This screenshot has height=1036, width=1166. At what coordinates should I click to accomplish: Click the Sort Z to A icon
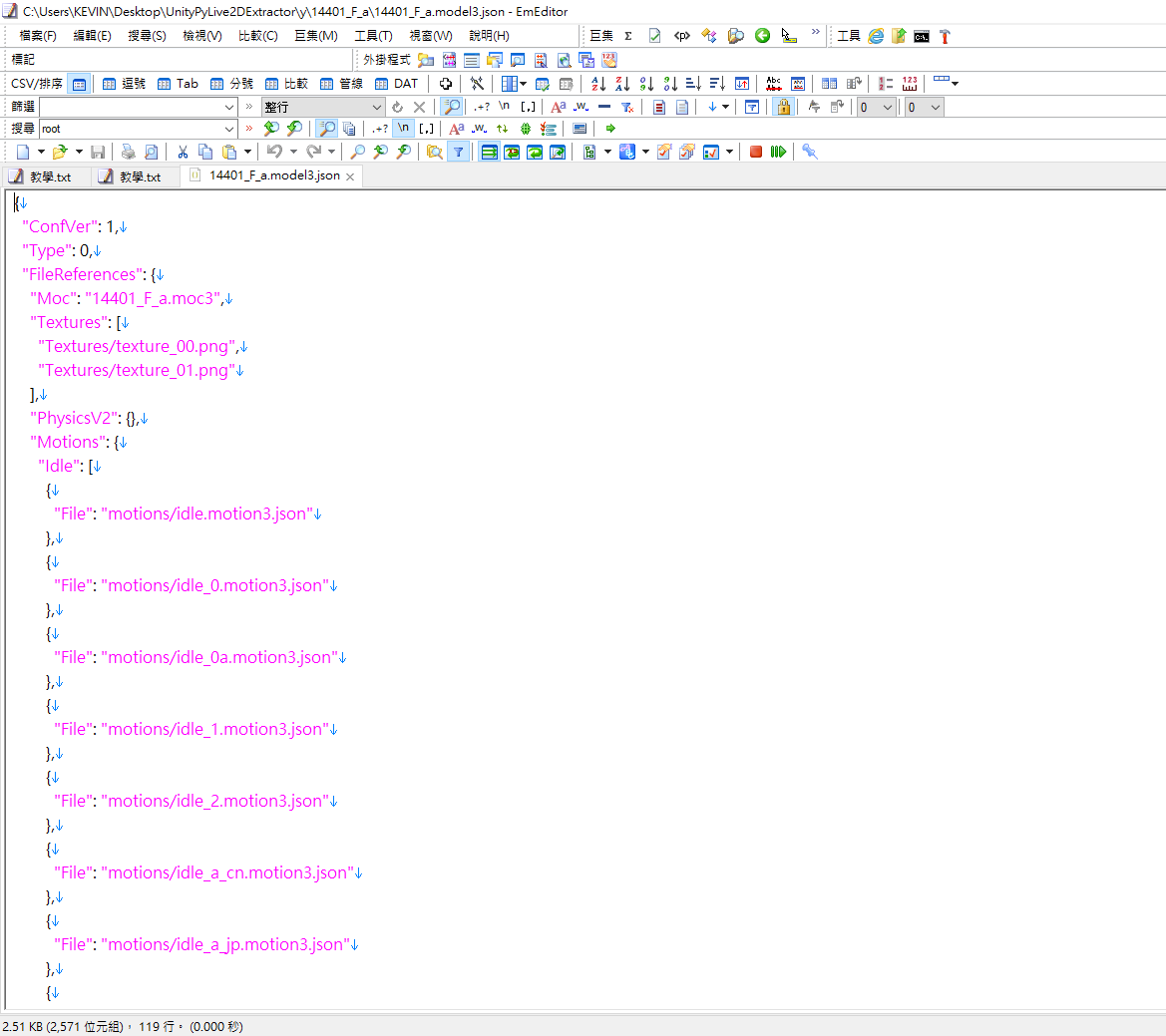622,84
